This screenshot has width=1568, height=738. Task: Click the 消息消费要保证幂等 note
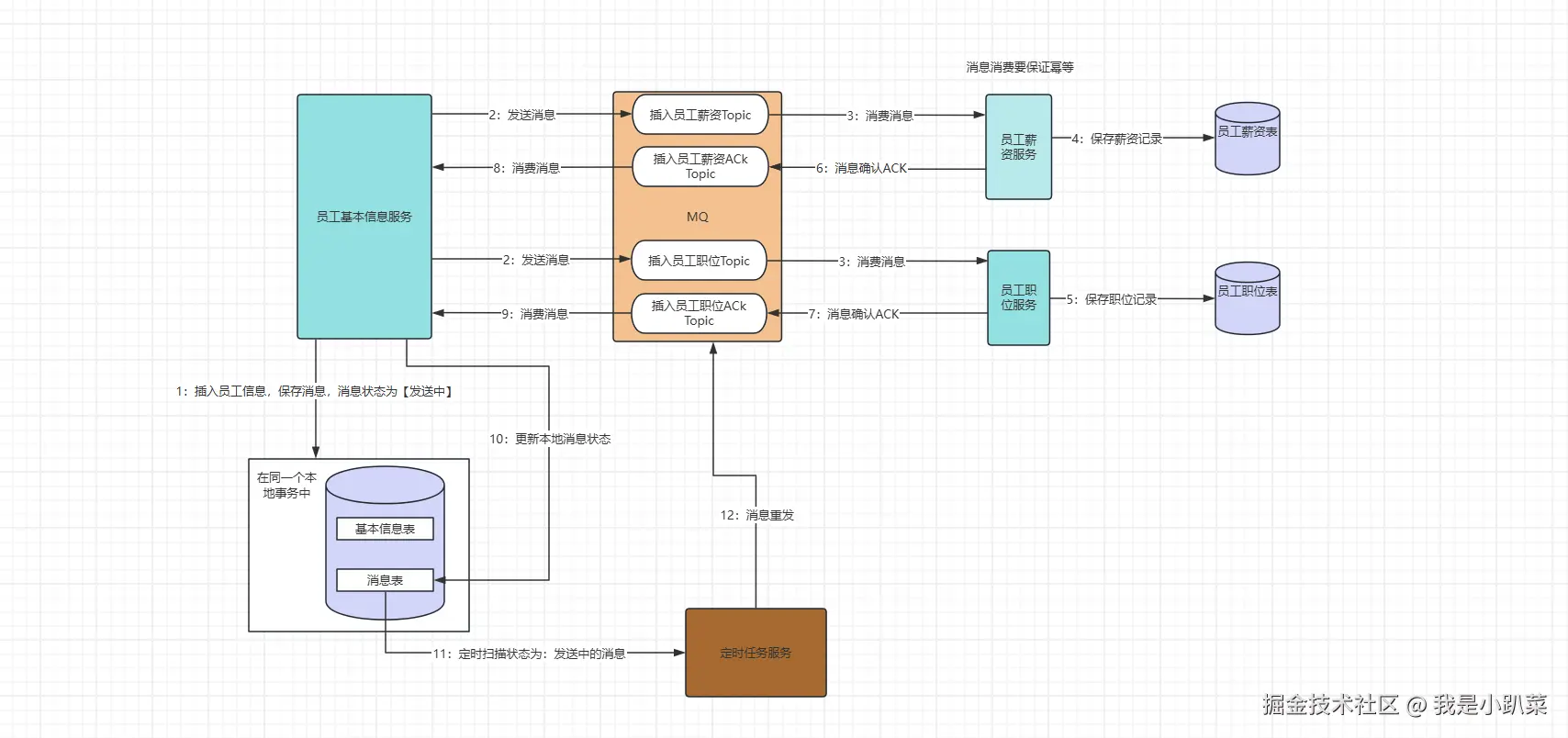pos(1020,67)
